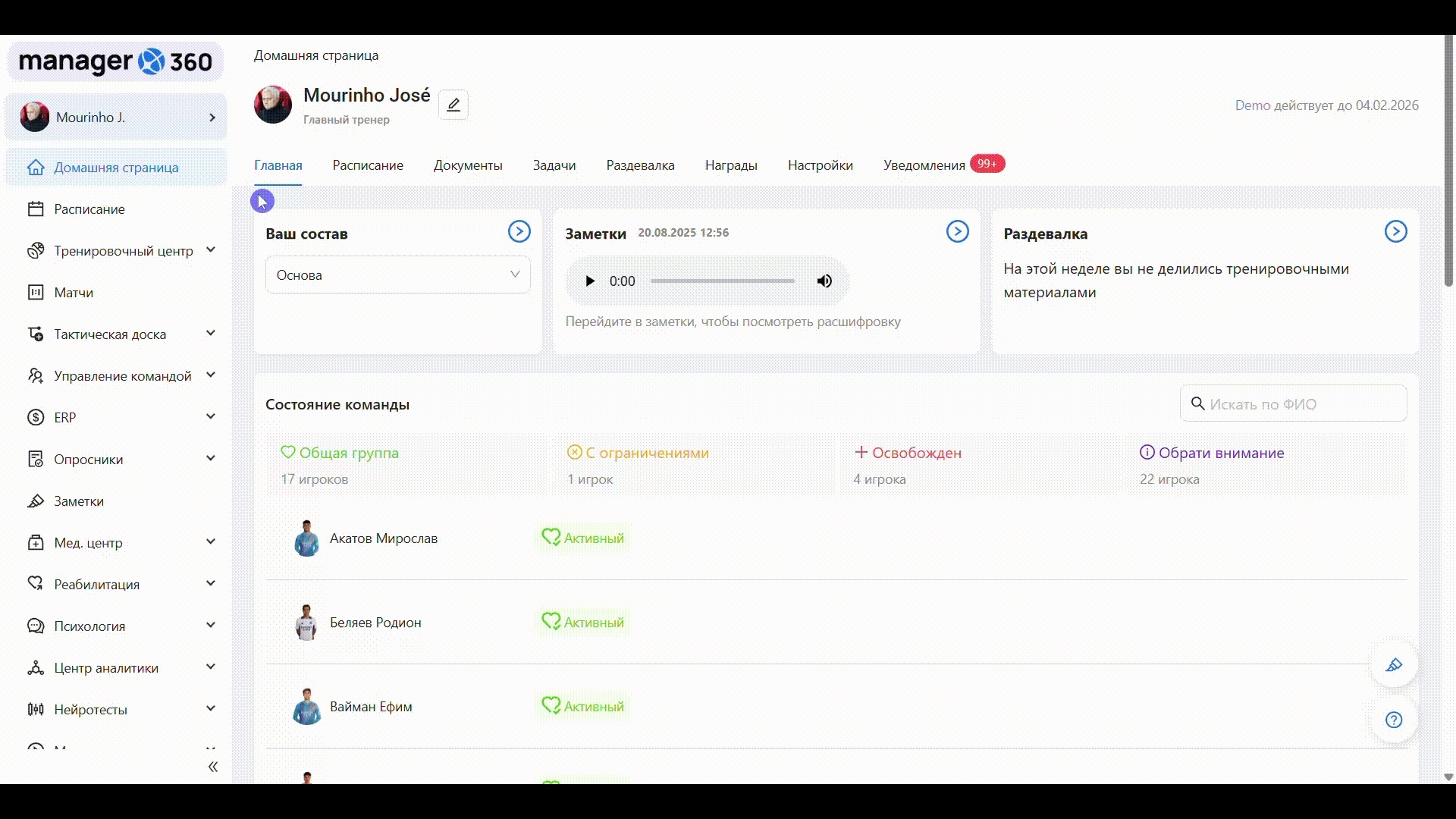Image resolution: width=1456 pixels, height=819 pixels.
Task: Open Заметки card arrow icon
Action: pyautogui.click(x=957, y=231)
